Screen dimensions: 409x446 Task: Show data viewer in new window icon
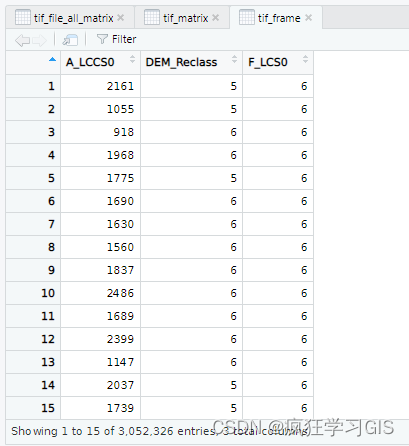tap(70, 40)
